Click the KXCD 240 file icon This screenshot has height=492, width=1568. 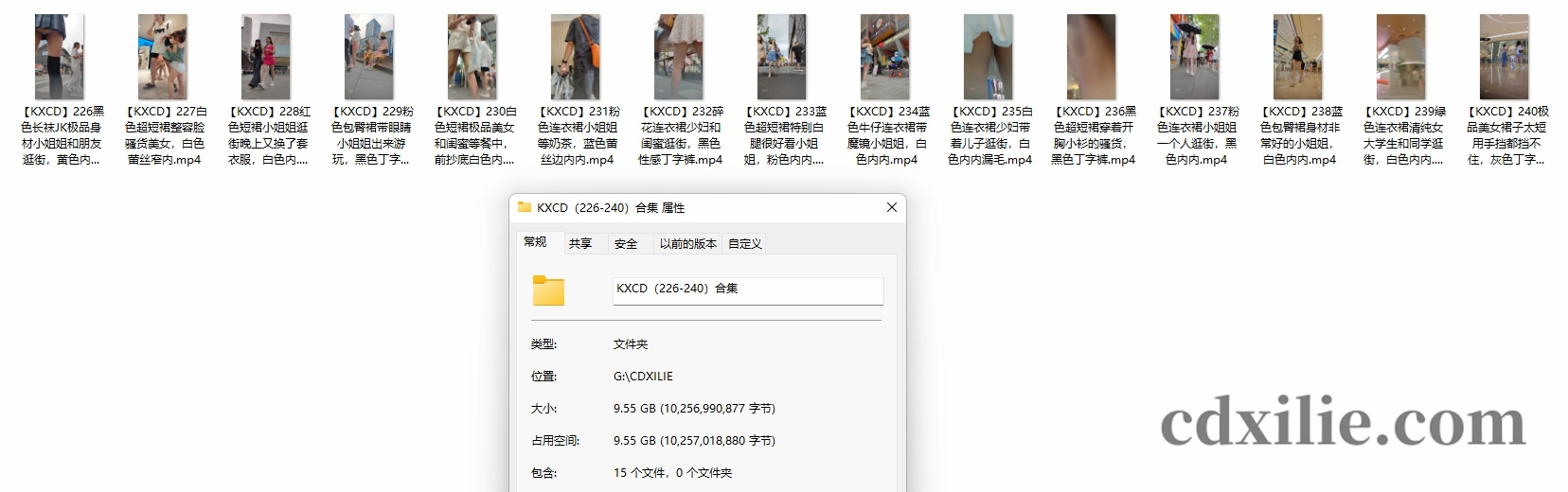tap(1505, 57)
